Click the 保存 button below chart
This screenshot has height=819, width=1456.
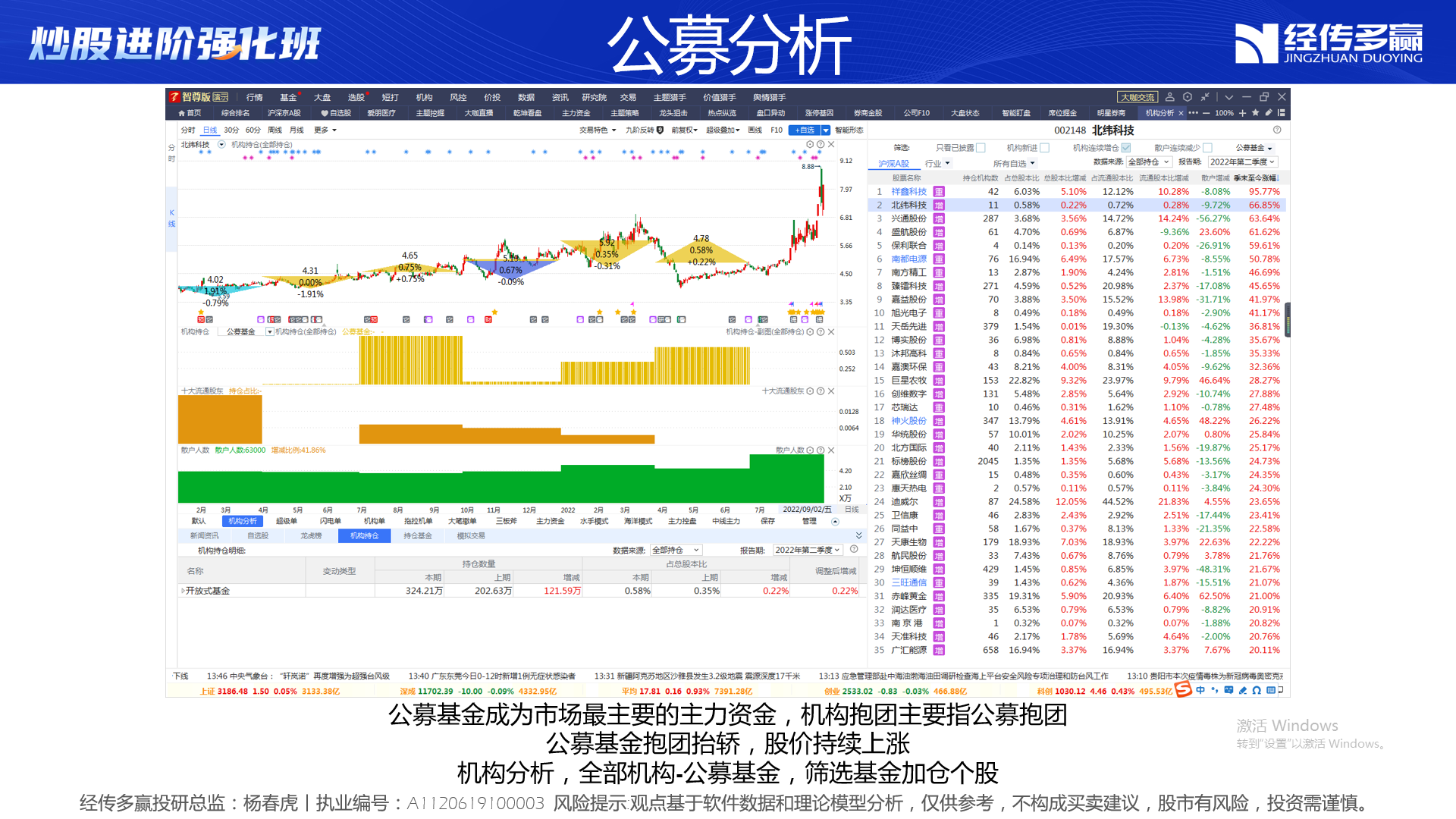coord(767,521)
